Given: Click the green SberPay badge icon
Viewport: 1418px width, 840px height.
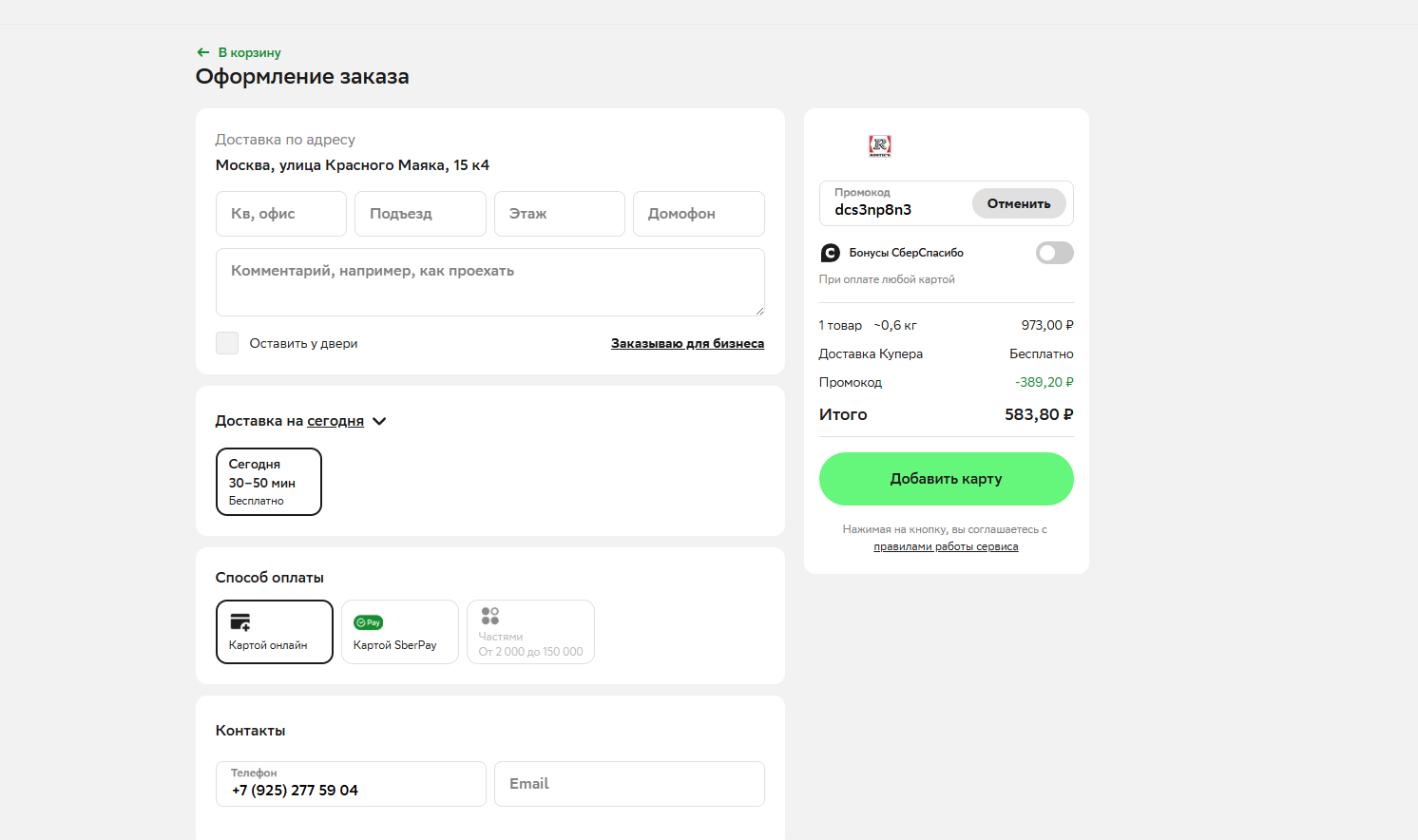Looking at the screenshot, I should (368, 622).
